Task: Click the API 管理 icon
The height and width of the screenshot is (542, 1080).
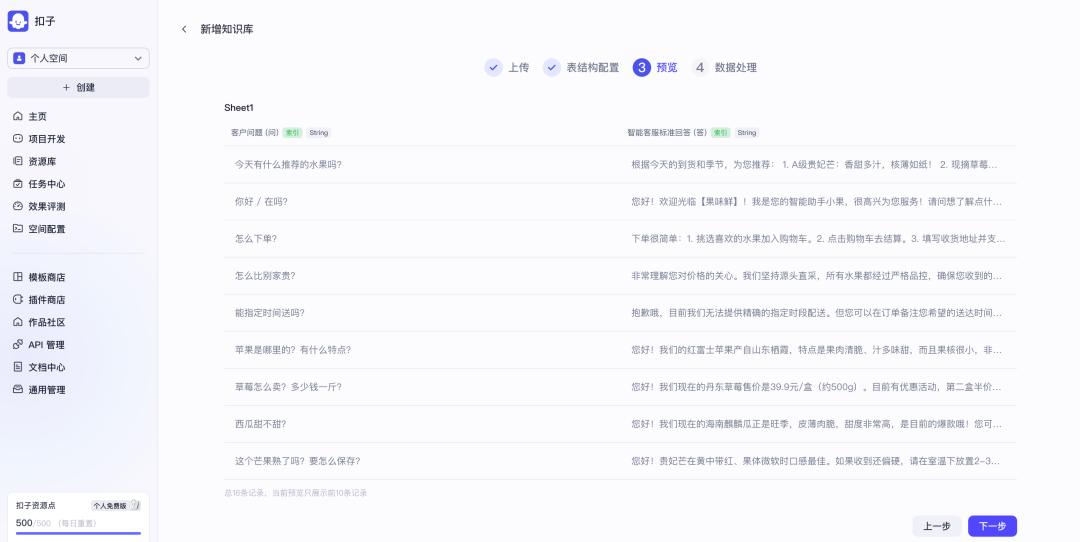Action: [18, 344]
